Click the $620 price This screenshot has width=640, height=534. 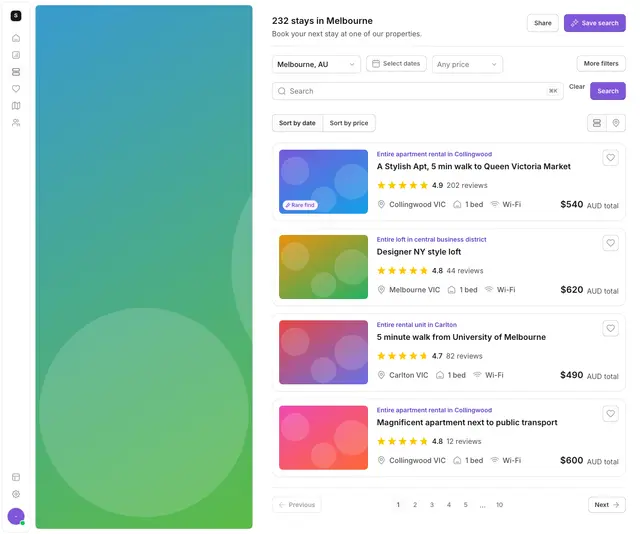click(x=571, y=290)
